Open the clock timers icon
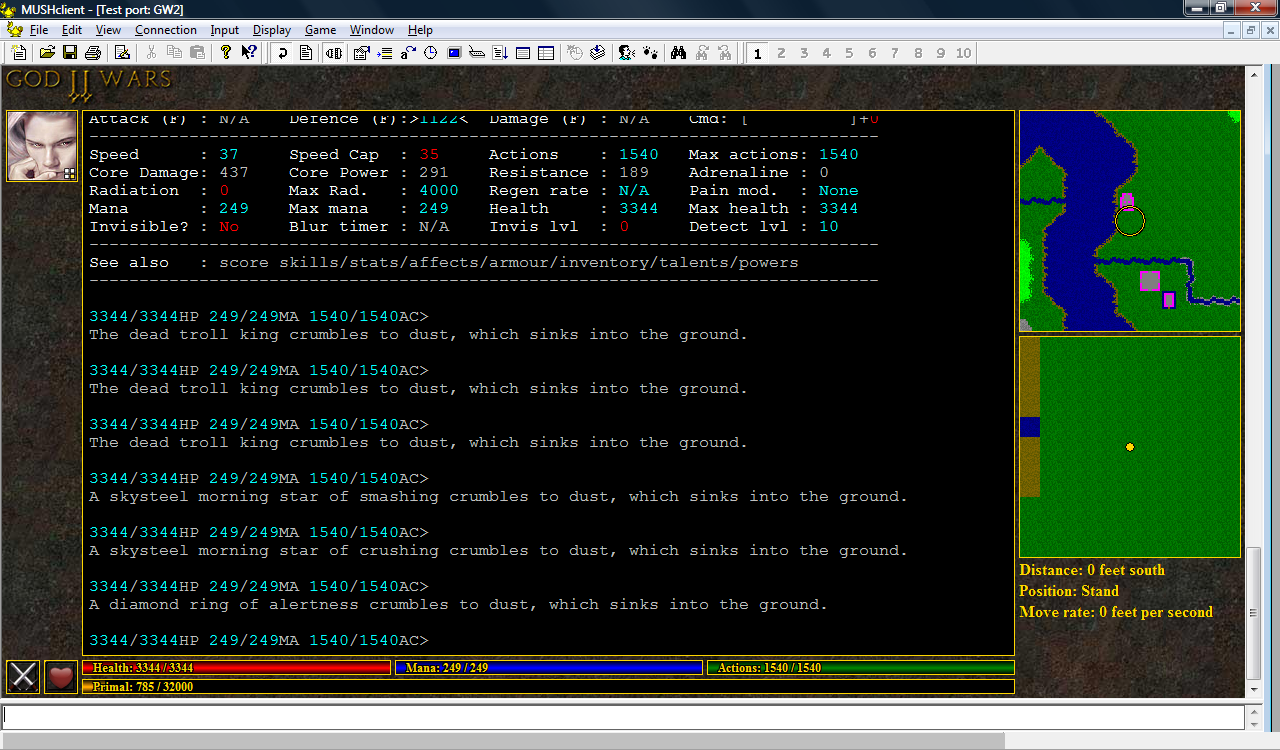 click(x=430, y=53)
